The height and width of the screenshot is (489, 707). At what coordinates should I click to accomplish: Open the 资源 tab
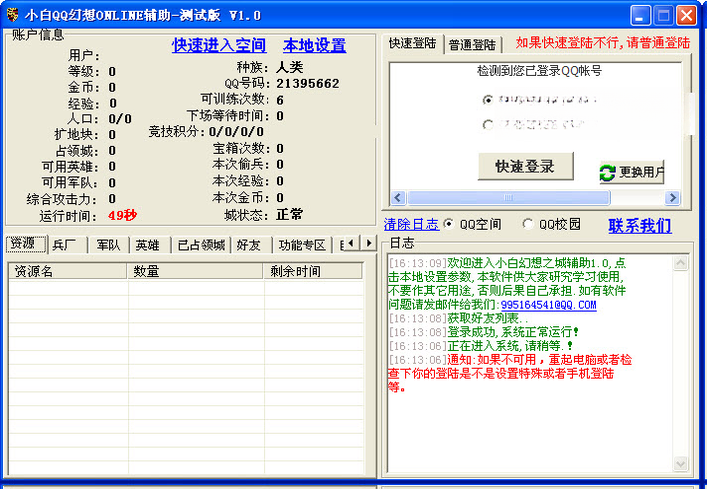(26, 244)
